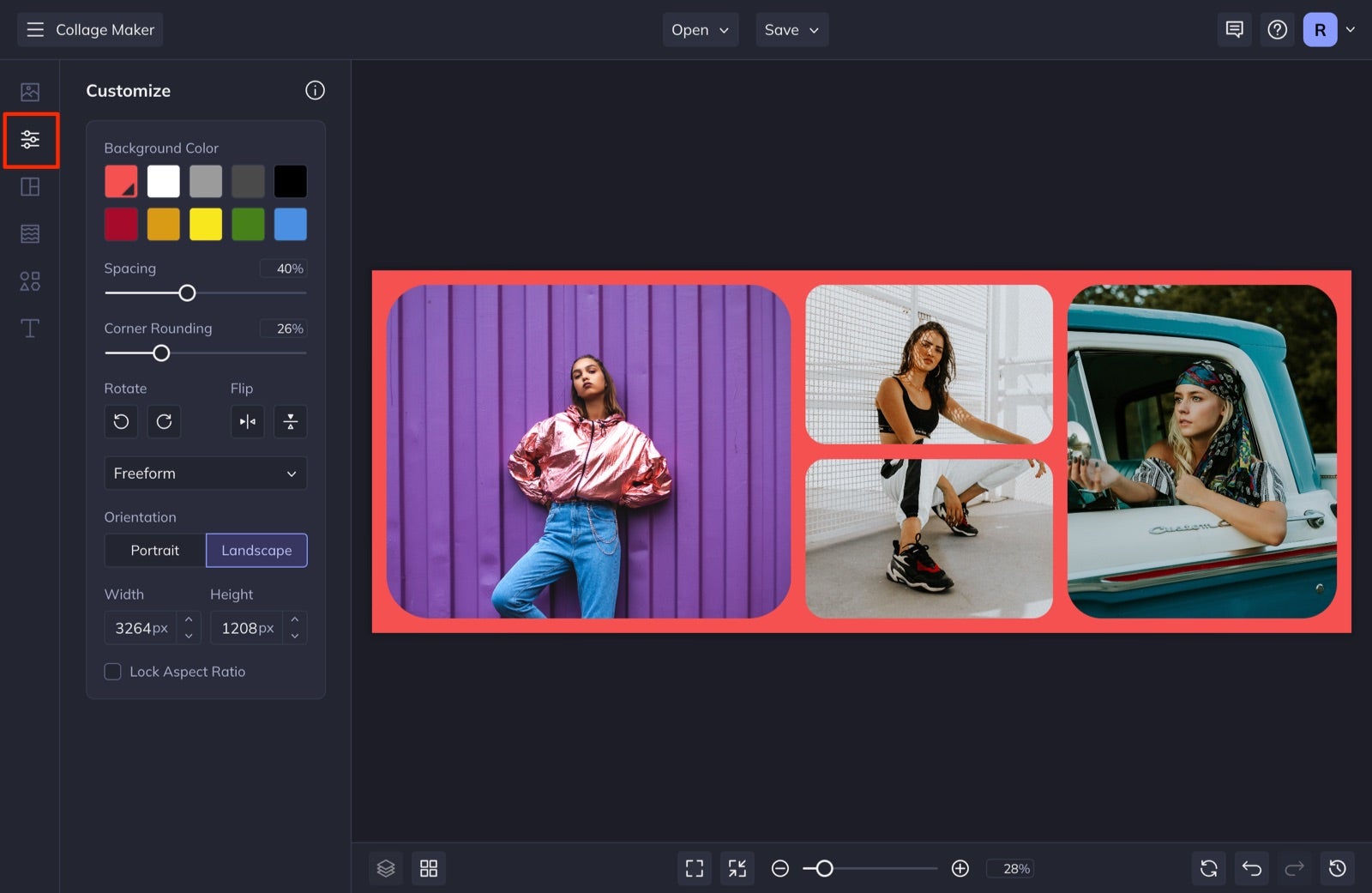
Task: Enable Lock Aspect Ratio checkbox
Action: click(x=112, y=672)
